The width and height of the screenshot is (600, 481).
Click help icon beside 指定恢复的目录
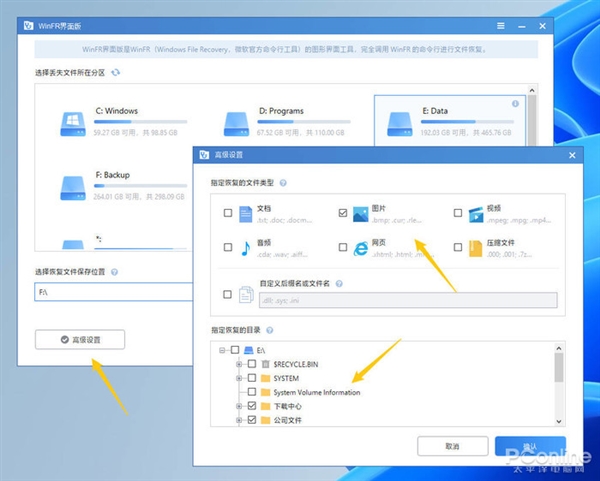pyautogui.click(x=269, y=330)
